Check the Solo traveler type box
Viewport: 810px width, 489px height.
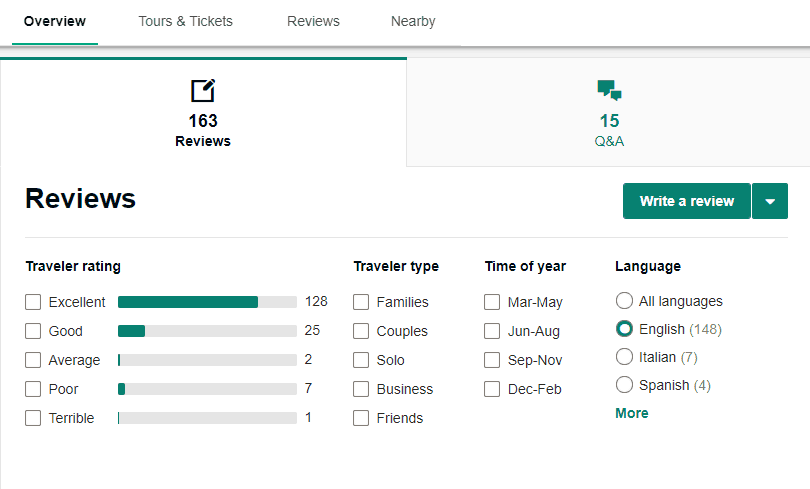point(361,360)
